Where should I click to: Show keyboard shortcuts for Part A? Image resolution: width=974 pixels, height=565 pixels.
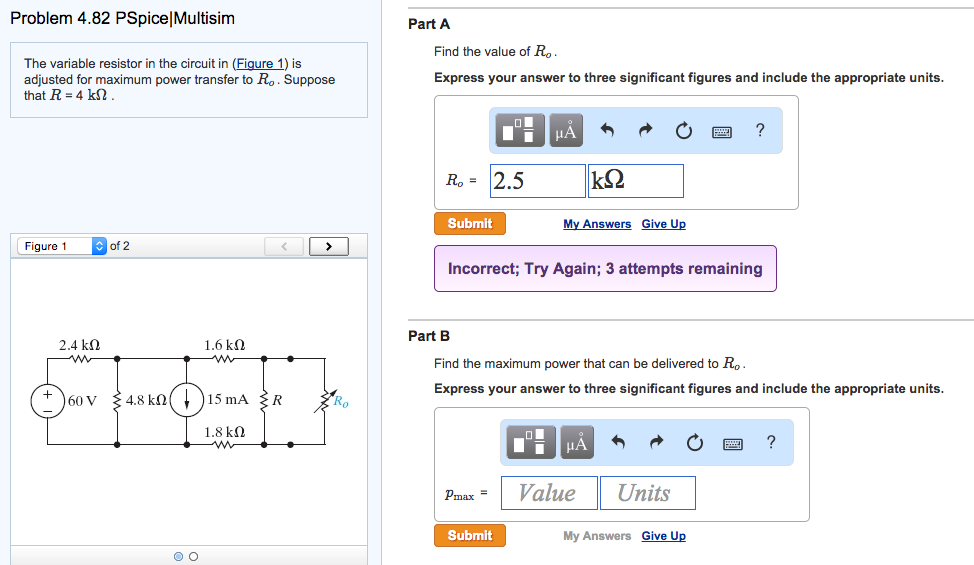(x=721, y=132)
